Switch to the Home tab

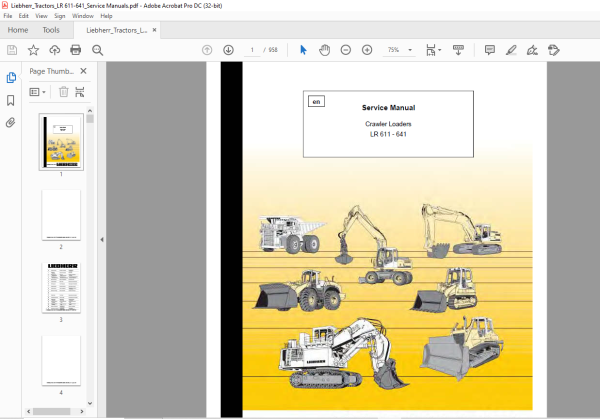pos(18,30)
